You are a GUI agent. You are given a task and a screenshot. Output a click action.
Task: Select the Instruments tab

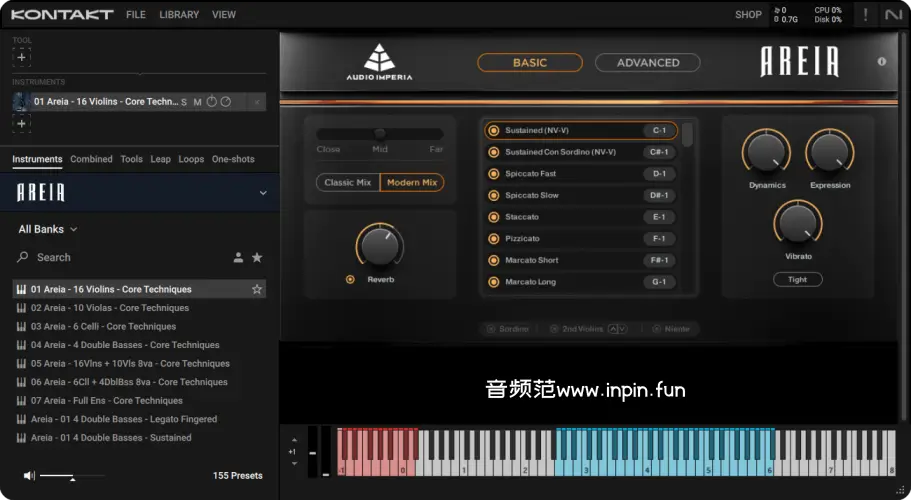click(x=37, y=159)
